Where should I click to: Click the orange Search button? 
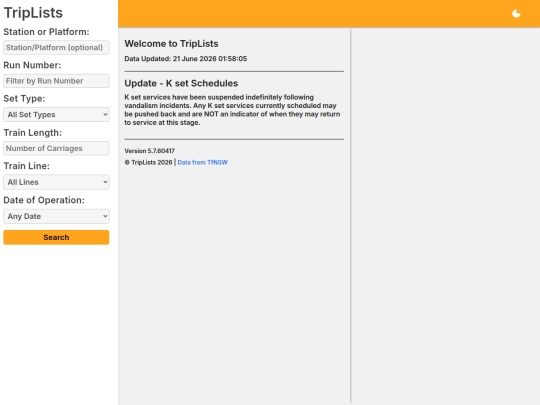click(x=56, y=237)
